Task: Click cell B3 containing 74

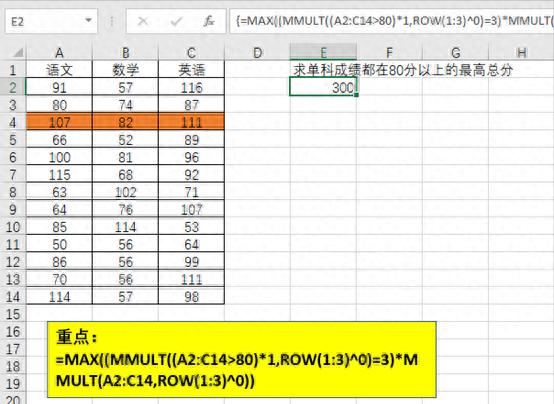Action: tap(125, 105)
